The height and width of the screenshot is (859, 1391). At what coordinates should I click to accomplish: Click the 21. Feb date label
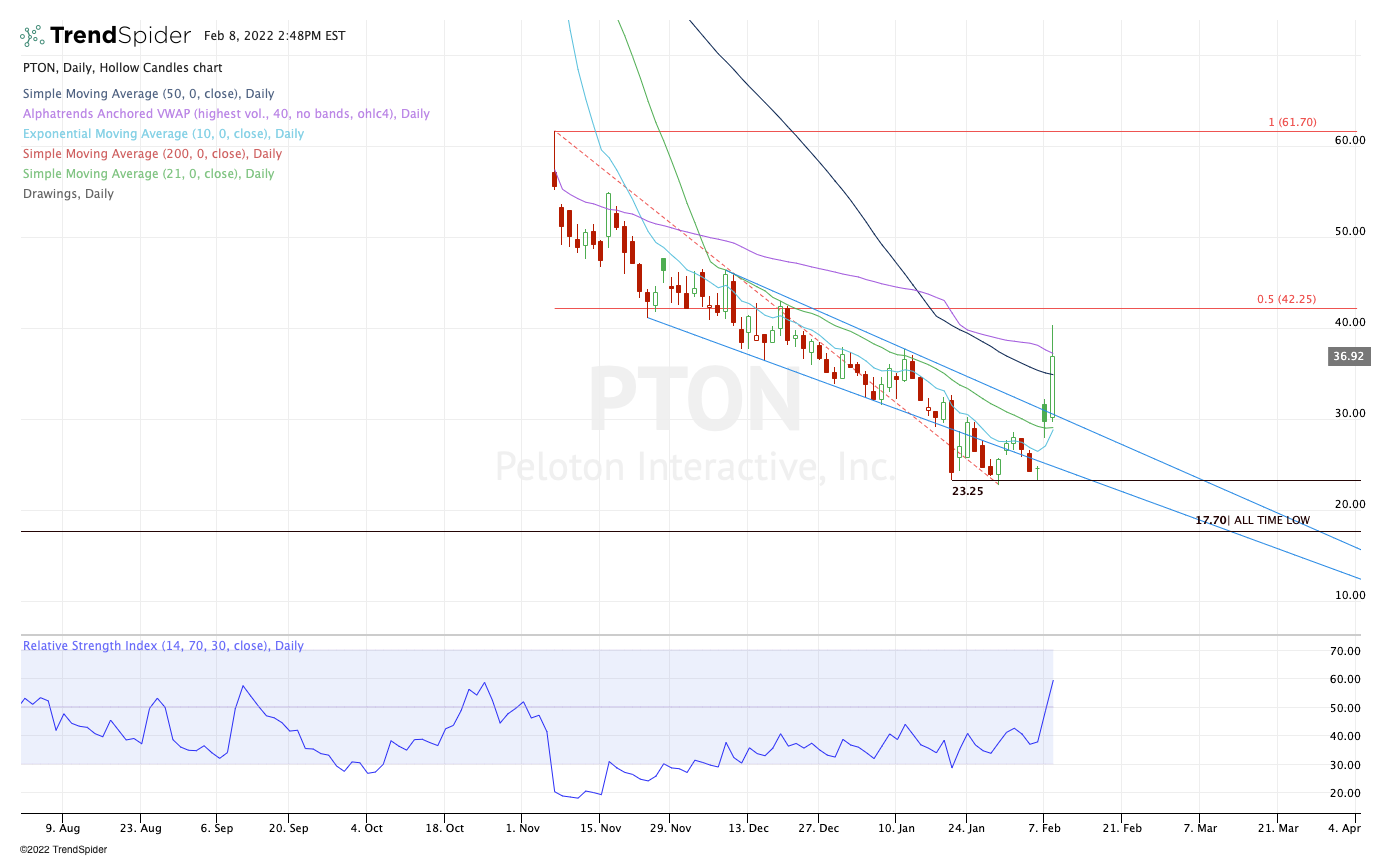tap(1121, 828)
